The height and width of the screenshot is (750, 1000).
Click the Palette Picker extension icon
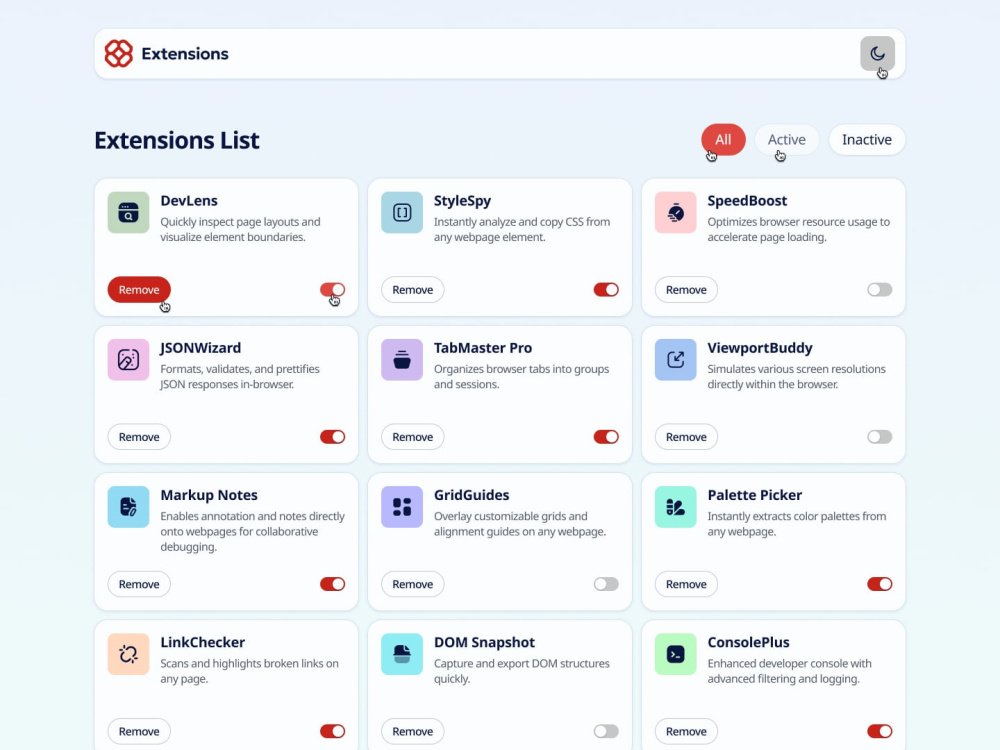[675, 507]
